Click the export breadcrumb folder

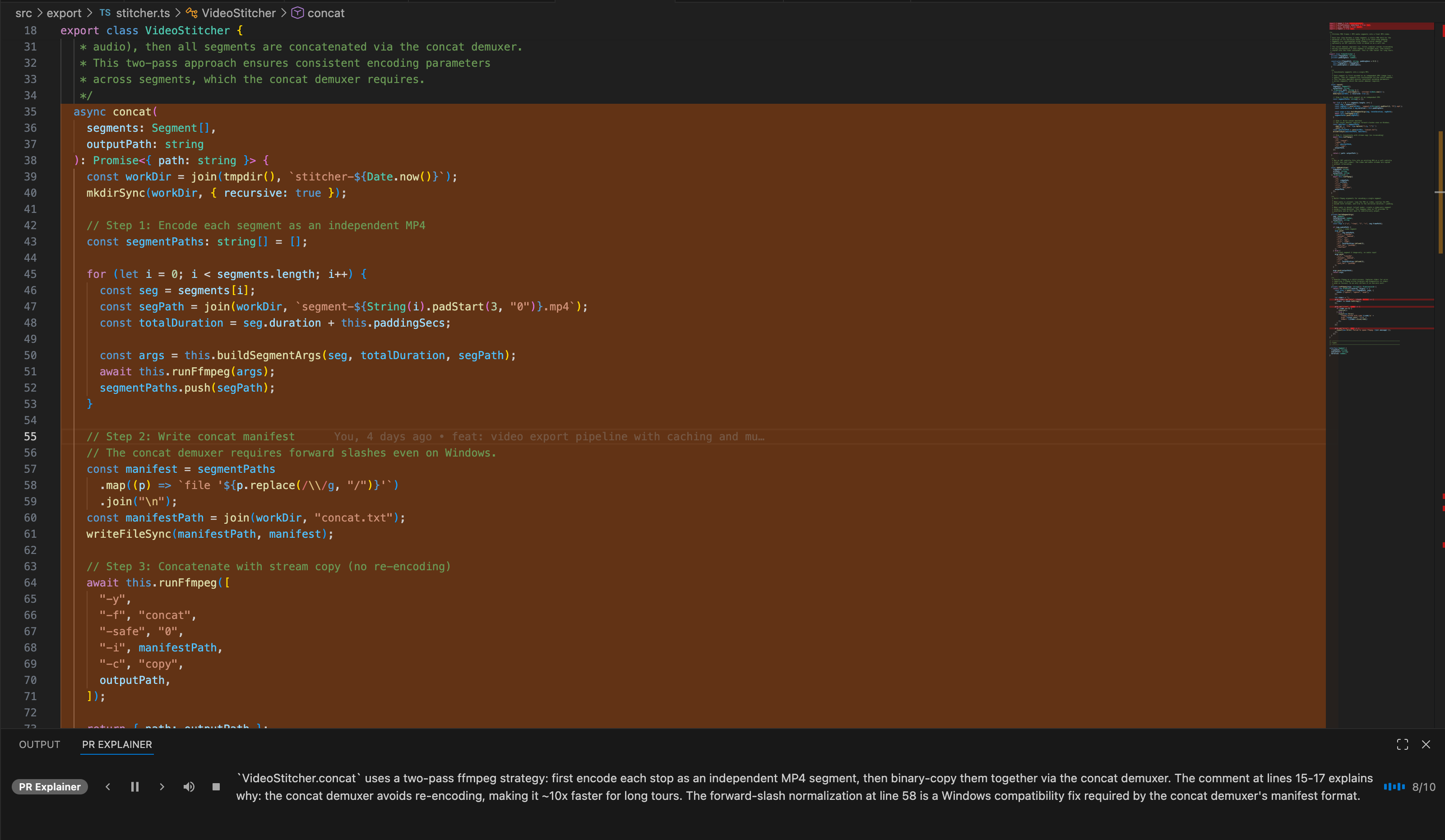tap(64, 13)
